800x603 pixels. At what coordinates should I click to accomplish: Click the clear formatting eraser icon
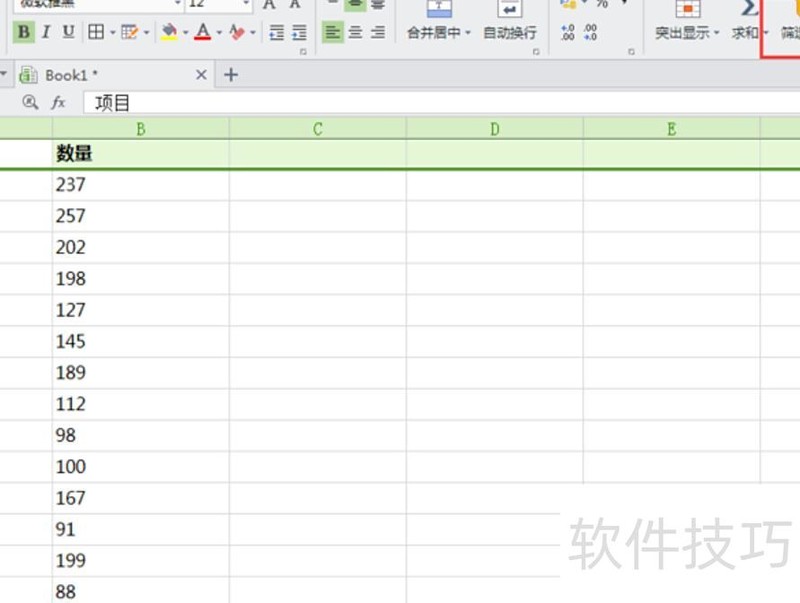[x=237, y=32]
